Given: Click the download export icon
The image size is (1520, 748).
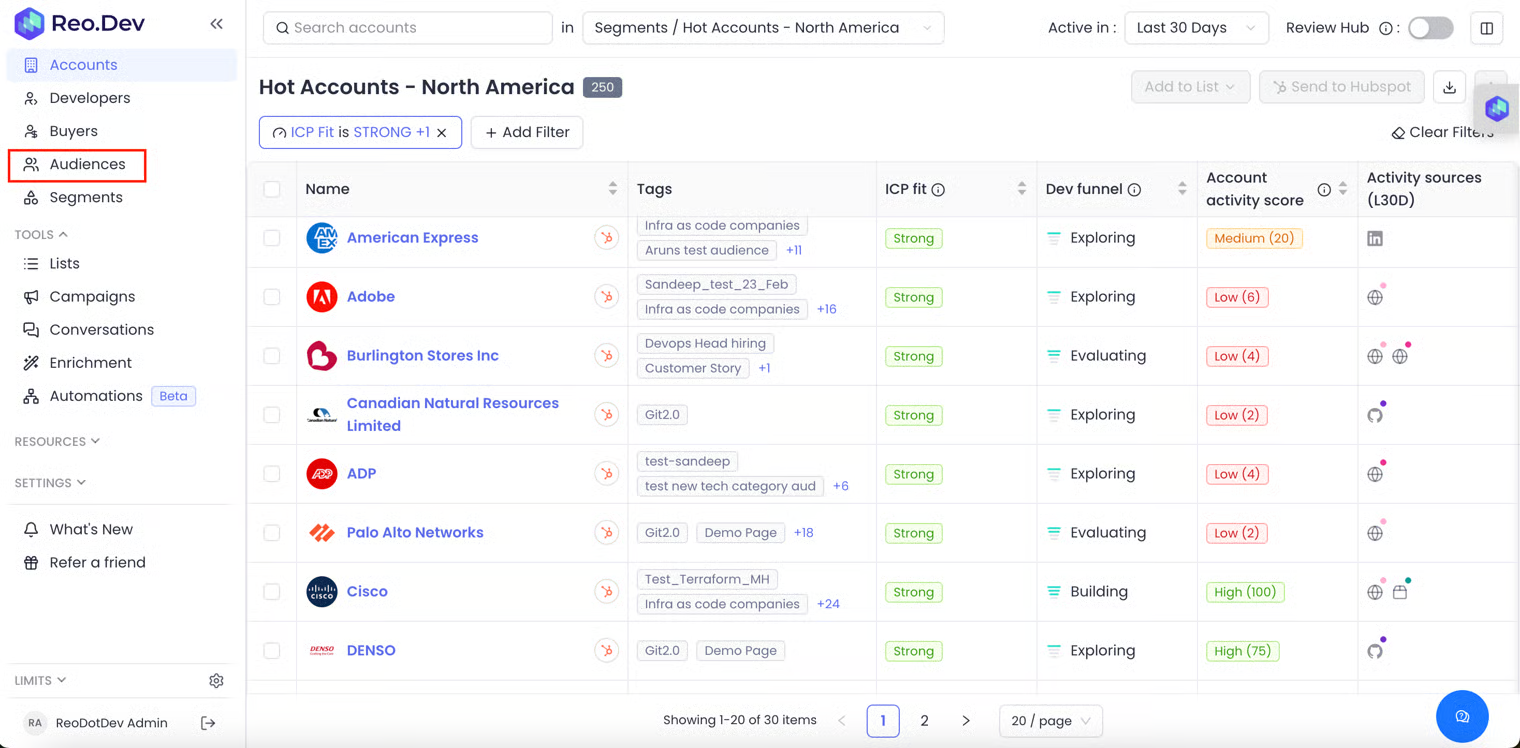Looking at the screenshot, I should click(1449, 87).
